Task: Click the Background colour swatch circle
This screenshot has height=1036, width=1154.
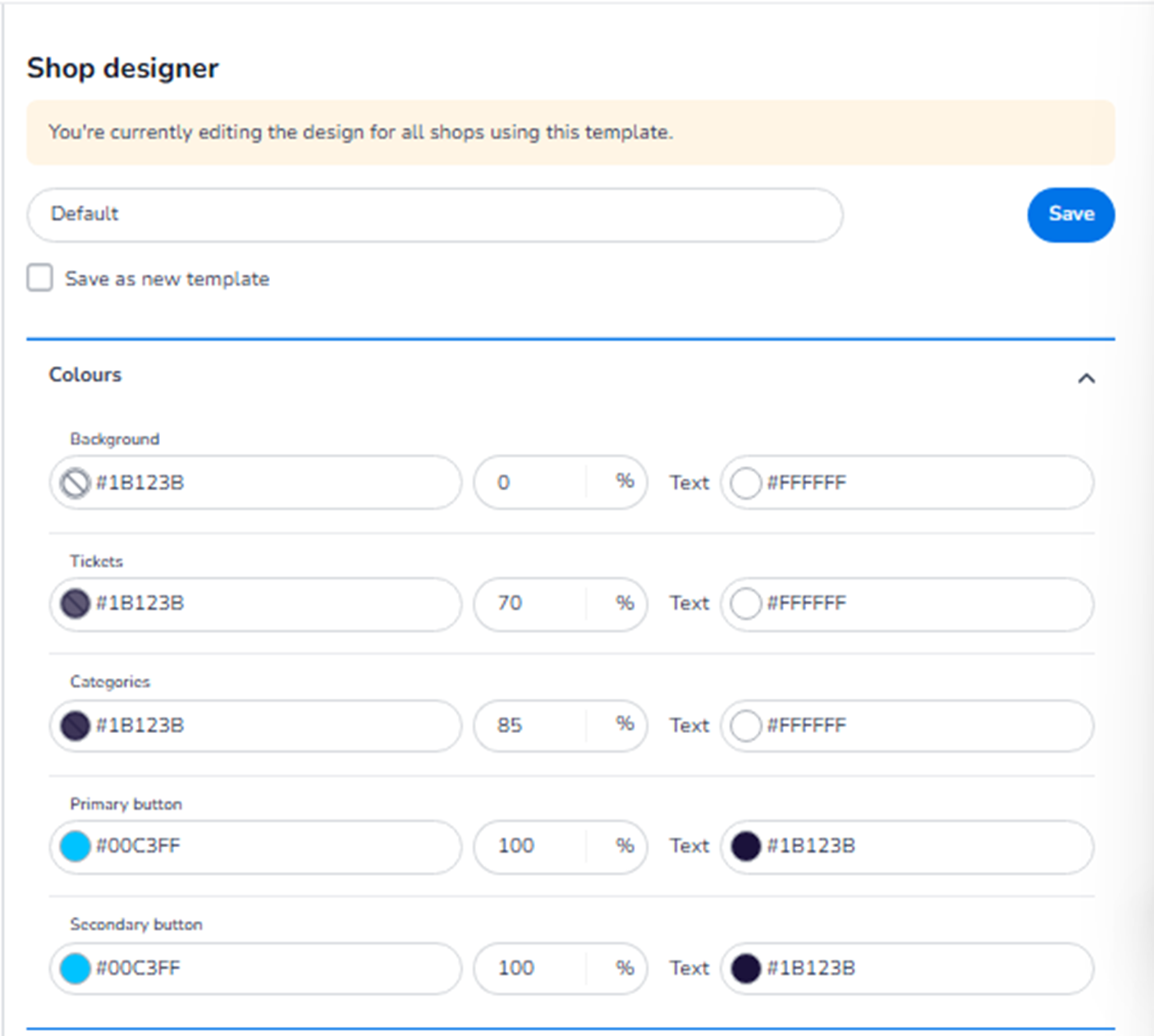Action: [75, 483]
